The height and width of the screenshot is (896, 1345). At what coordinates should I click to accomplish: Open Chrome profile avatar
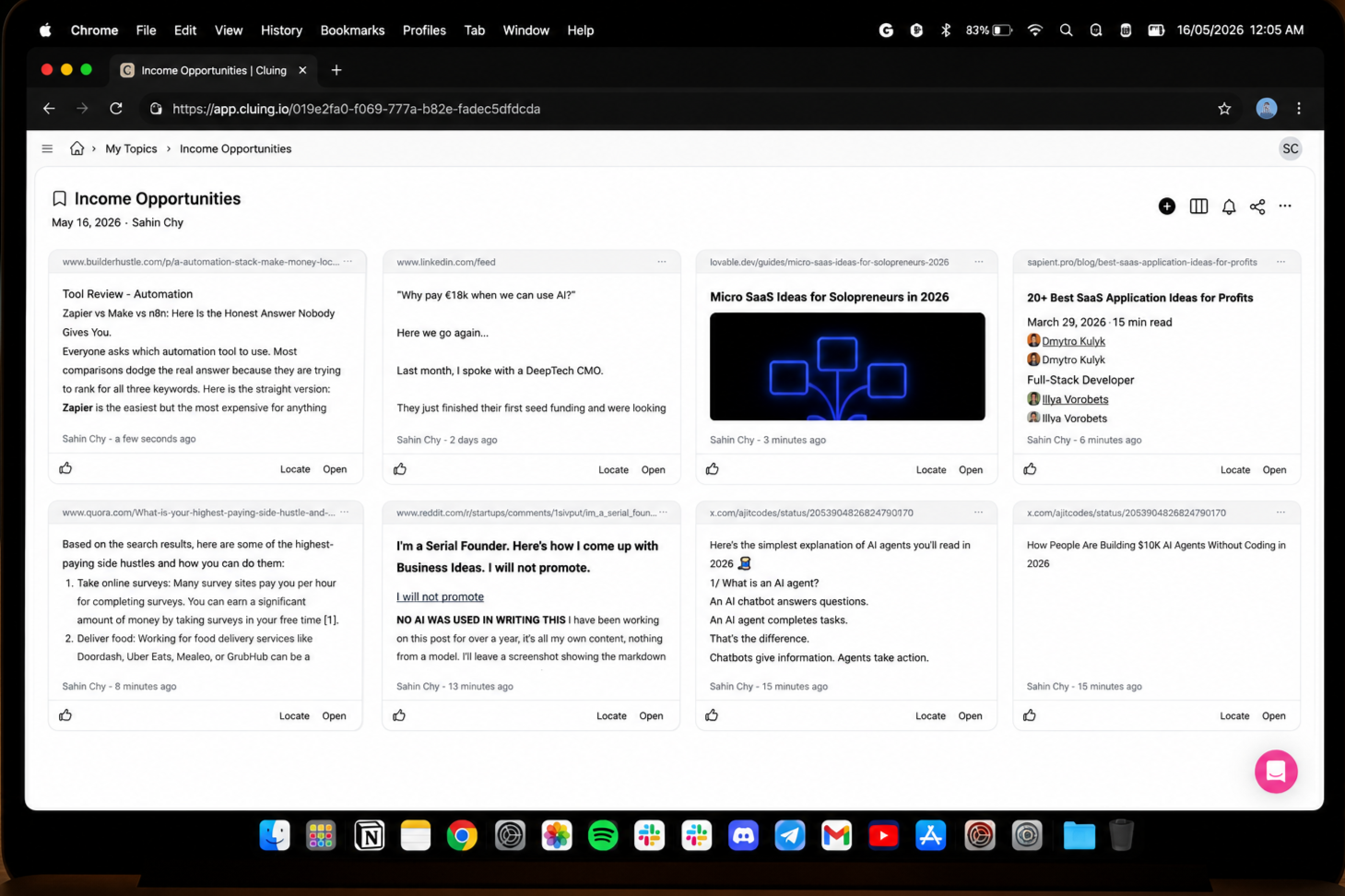pos(1267,108)
